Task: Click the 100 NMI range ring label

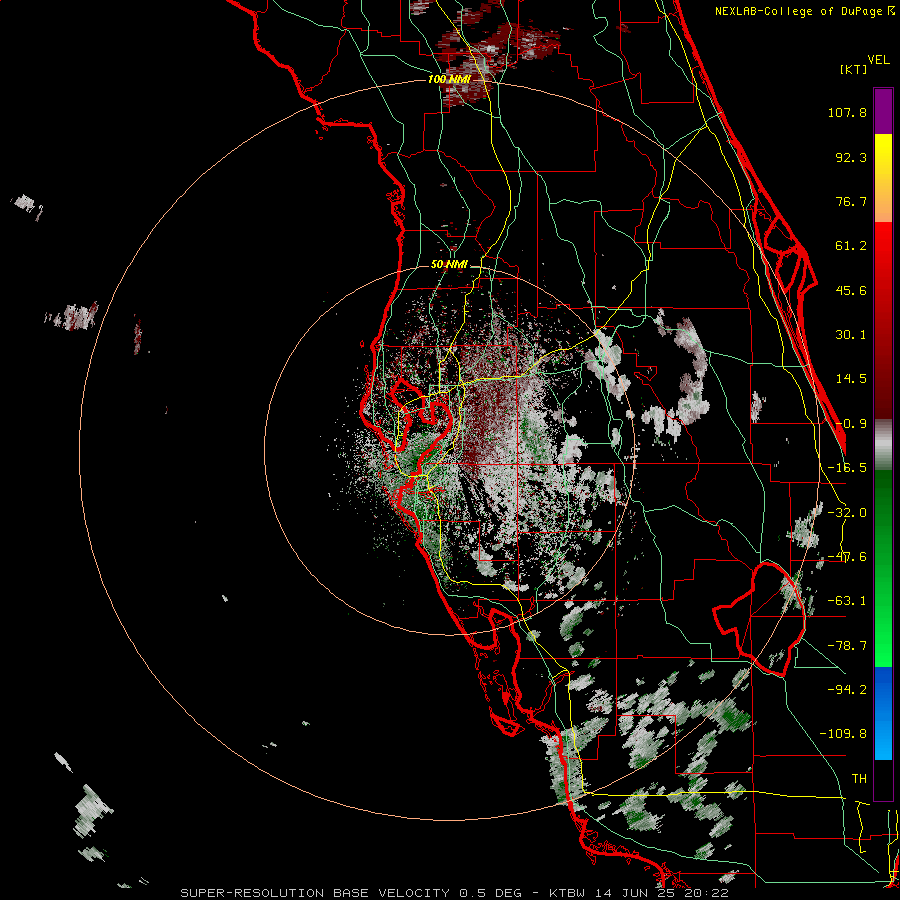Action: coord(449,79)
